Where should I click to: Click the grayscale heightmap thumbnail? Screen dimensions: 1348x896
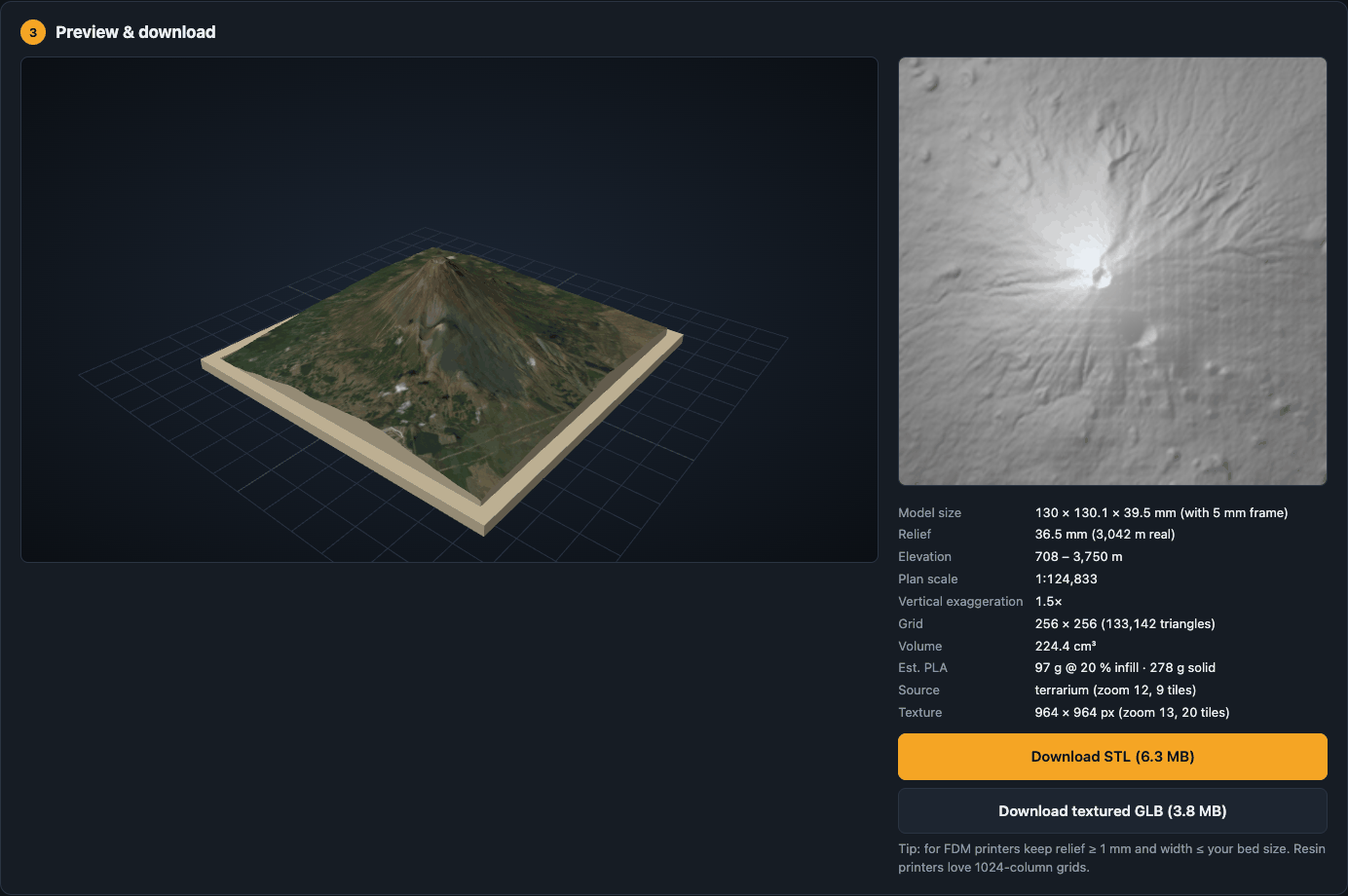1112,271
